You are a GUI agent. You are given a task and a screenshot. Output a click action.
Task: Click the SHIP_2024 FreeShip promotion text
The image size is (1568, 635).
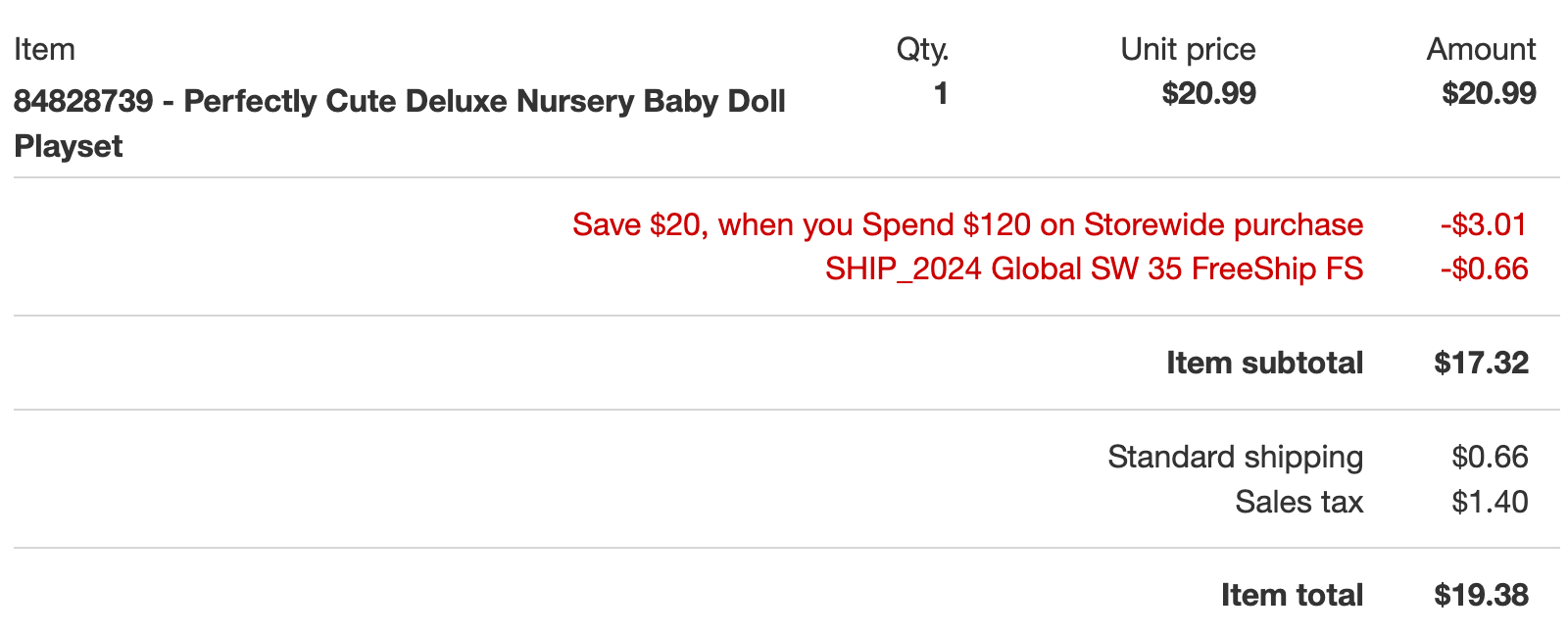(x=1094, y=269)
